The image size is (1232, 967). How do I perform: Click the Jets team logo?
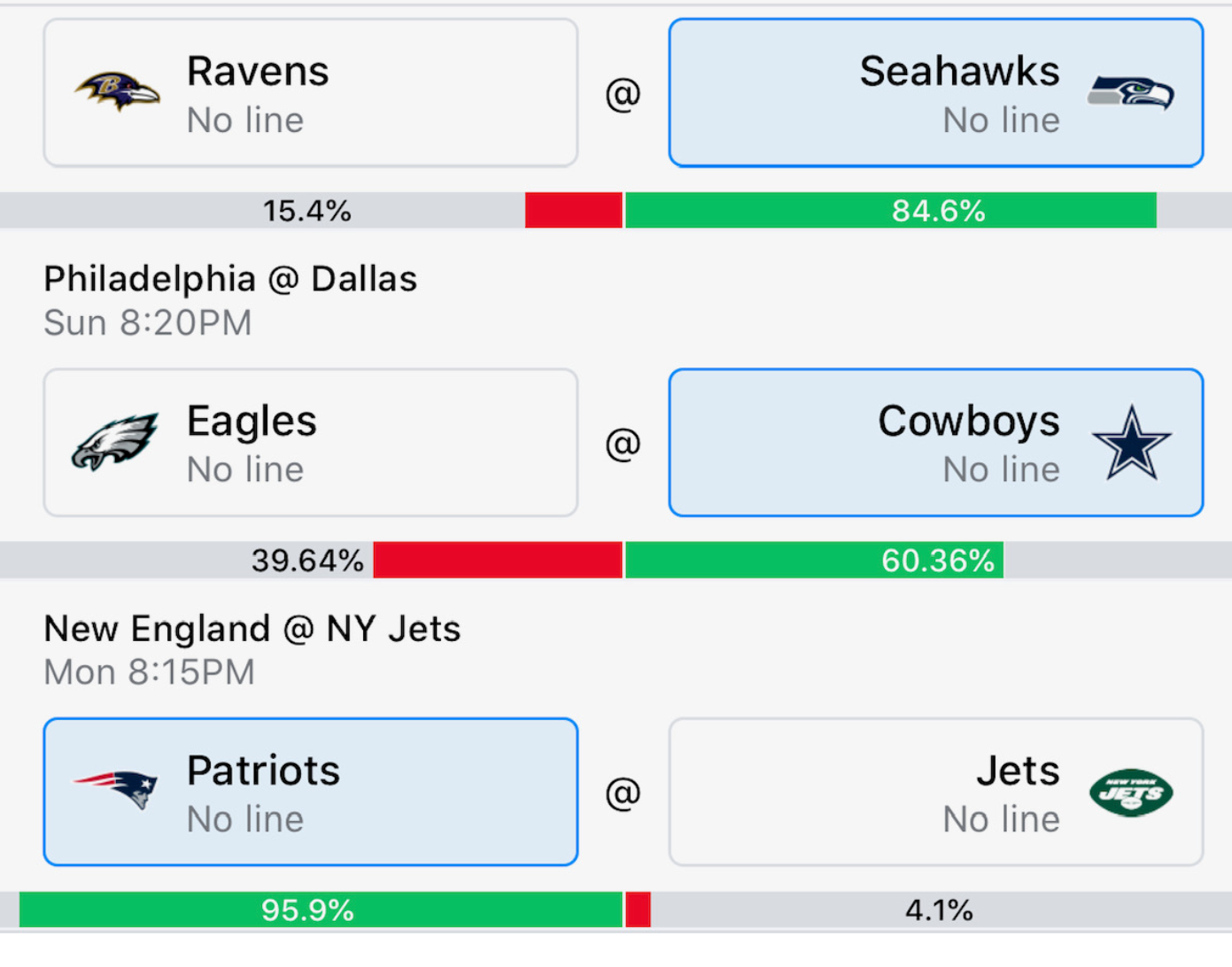point(1131,793)
